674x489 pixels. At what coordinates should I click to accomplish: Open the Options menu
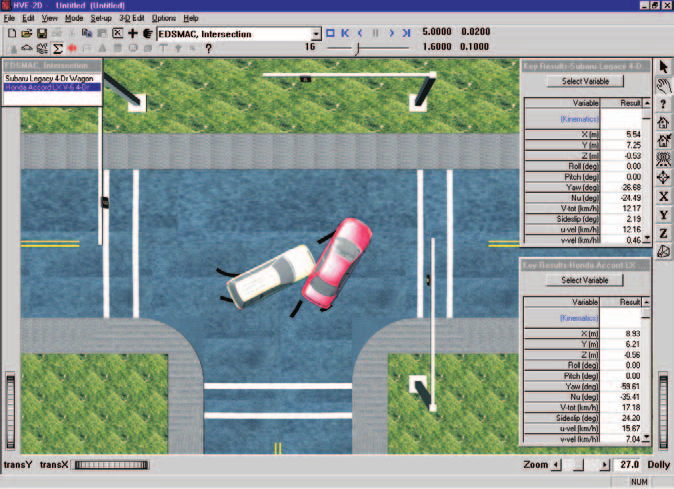click(x=164, y=18)
